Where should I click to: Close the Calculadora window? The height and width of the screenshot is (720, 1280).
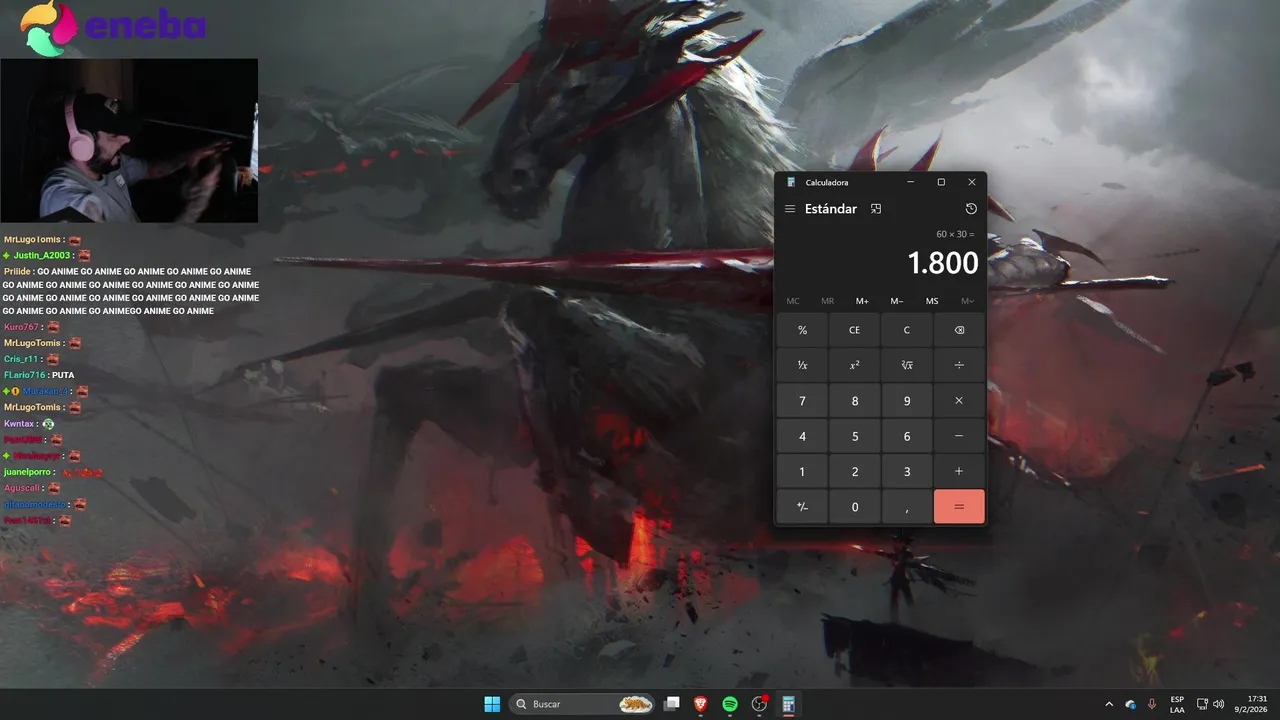pos(972,182)
